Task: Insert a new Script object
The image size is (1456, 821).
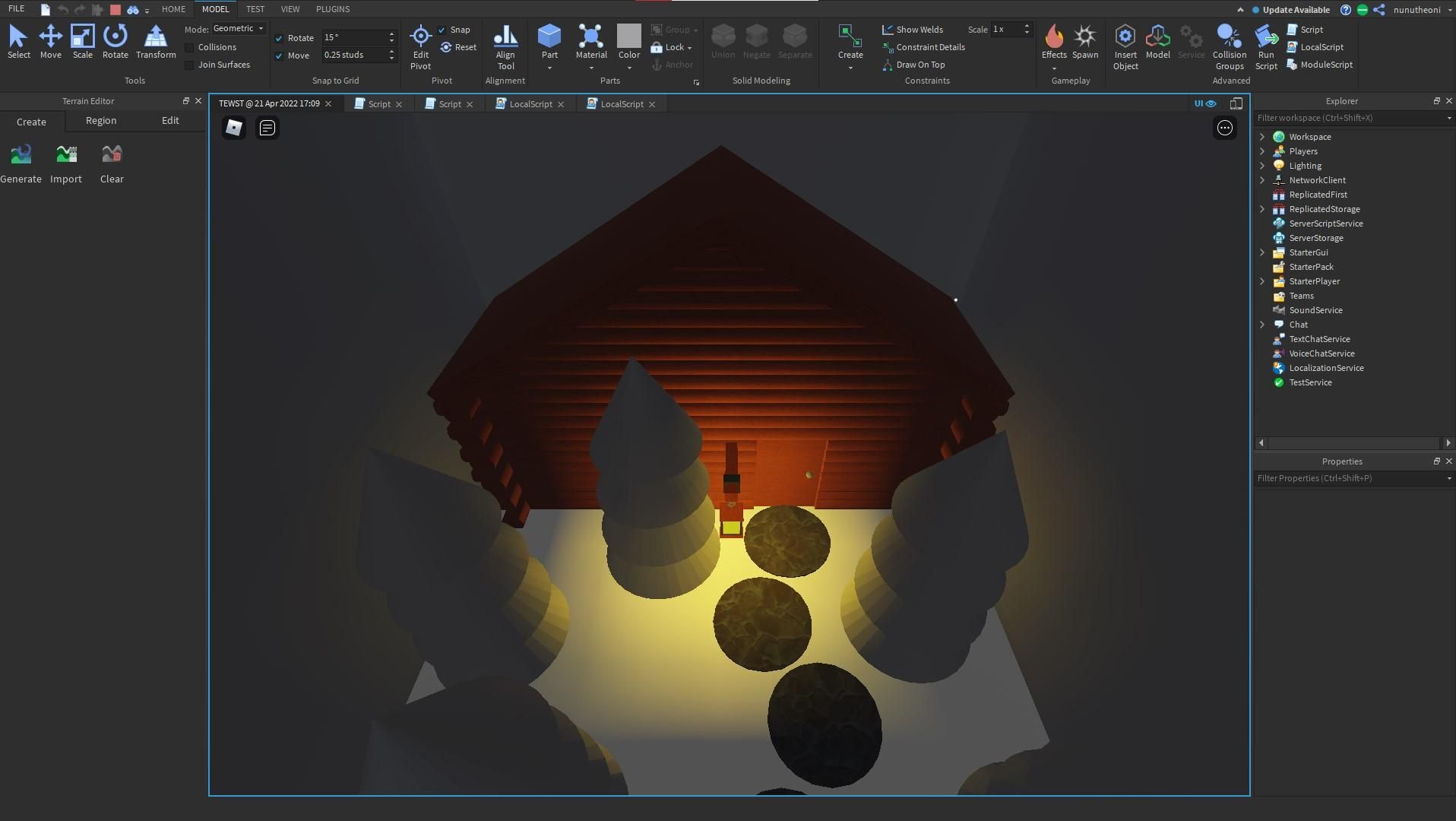Action: click(x=1307, y=29)
